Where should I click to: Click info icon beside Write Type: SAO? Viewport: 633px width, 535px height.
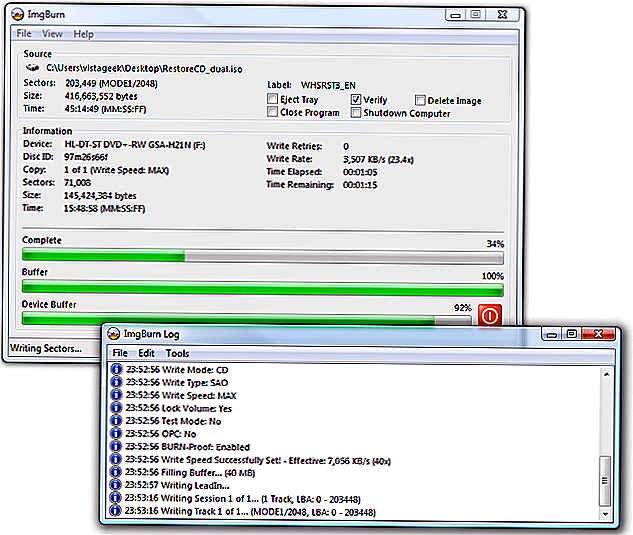pyautogui.click(x=116, y=382)
